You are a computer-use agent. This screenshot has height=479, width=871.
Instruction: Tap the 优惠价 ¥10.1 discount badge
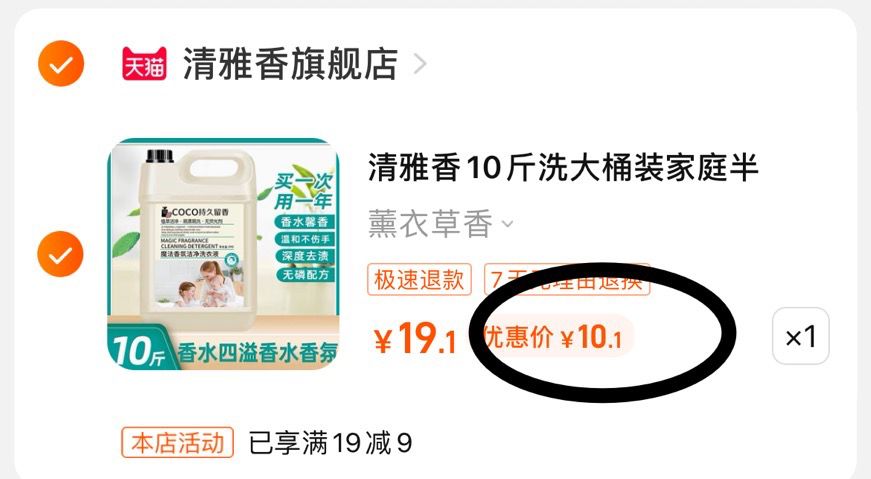(554, 336)
